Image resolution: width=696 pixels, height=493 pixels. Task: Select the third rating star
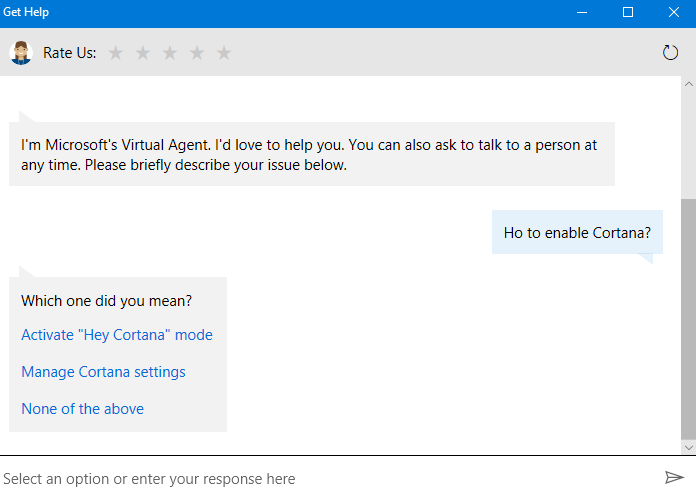pos(170,53)
